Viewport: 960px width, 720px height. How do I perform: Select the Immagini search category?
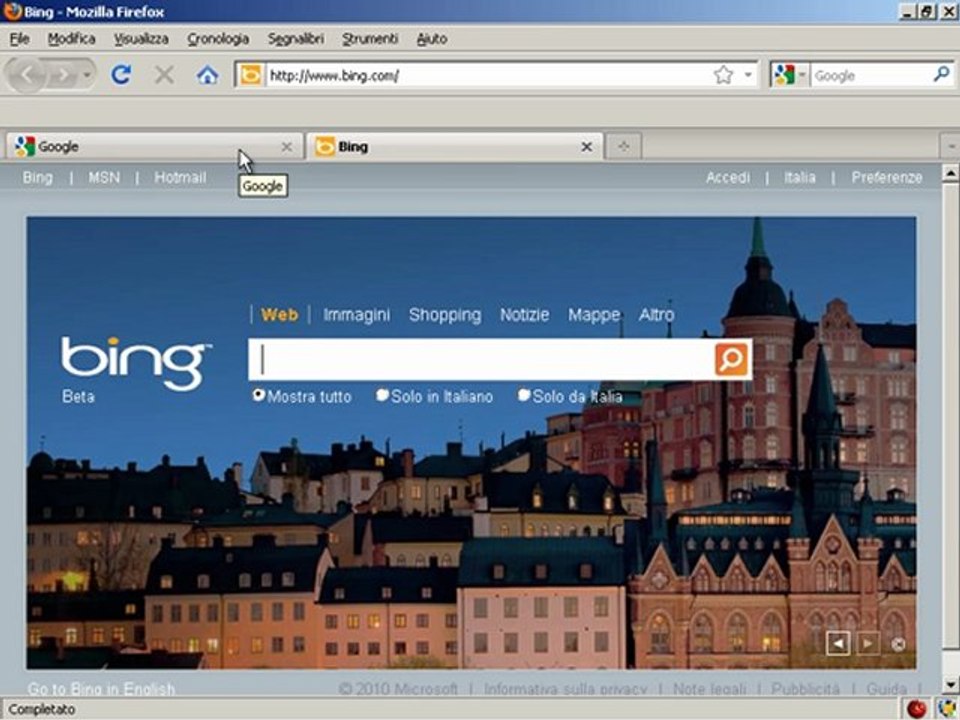pyautogui.click(x=356, y=315)
